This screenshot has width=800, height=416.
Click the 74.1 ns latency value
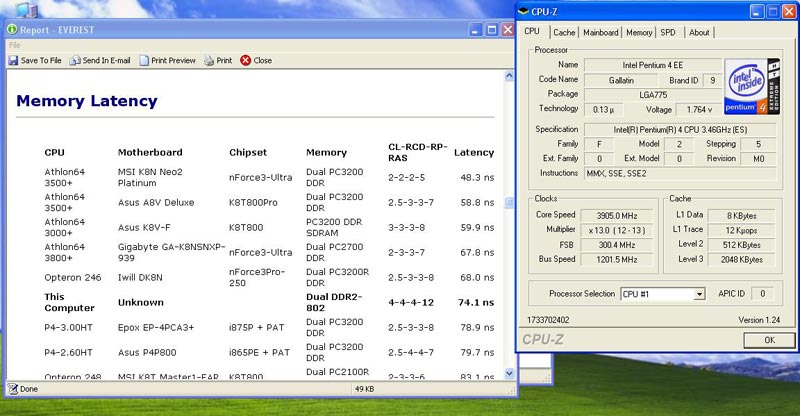(476, 302)
